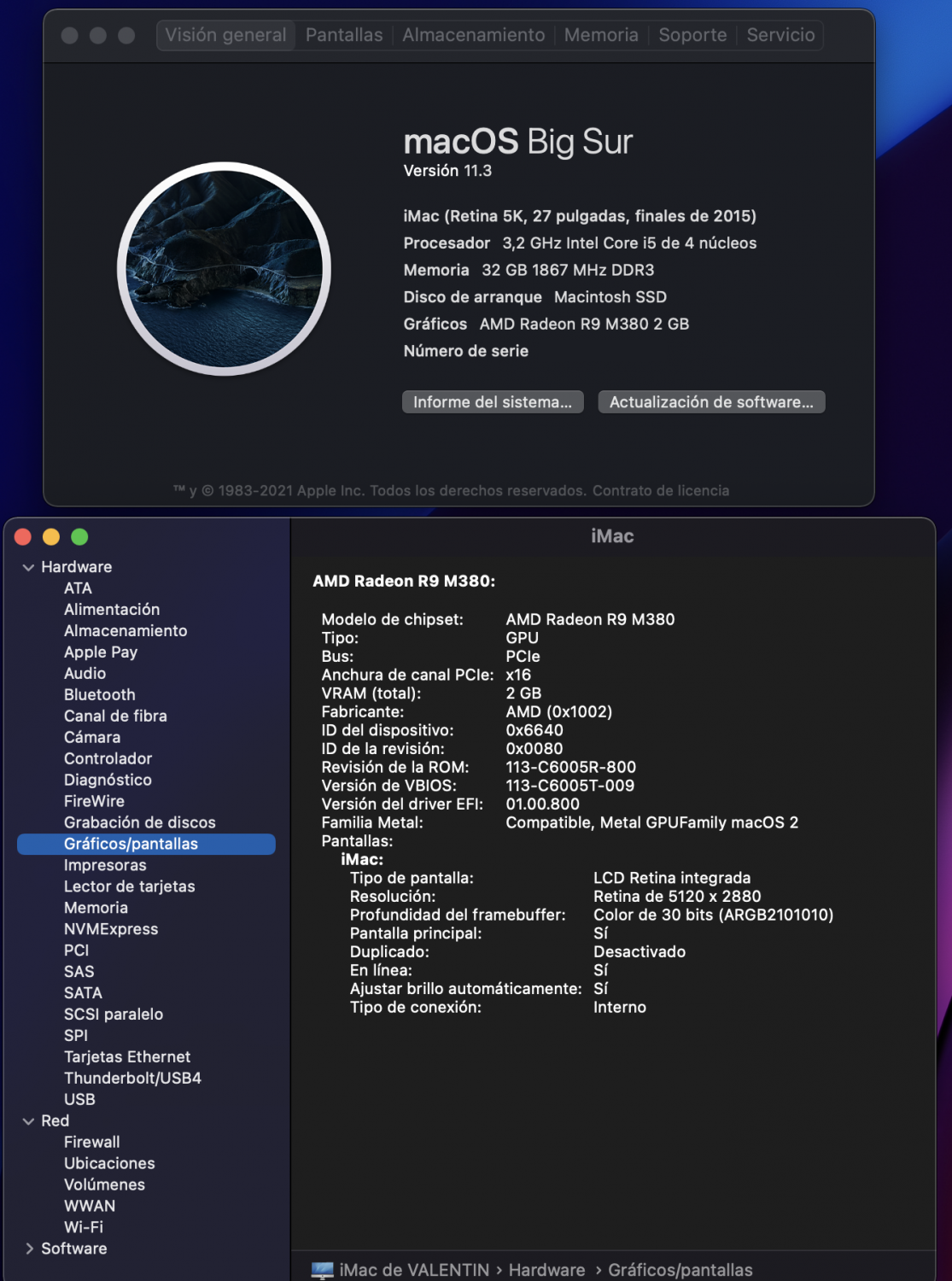Select Diagnóstico in the sidebar

[108, 781]
